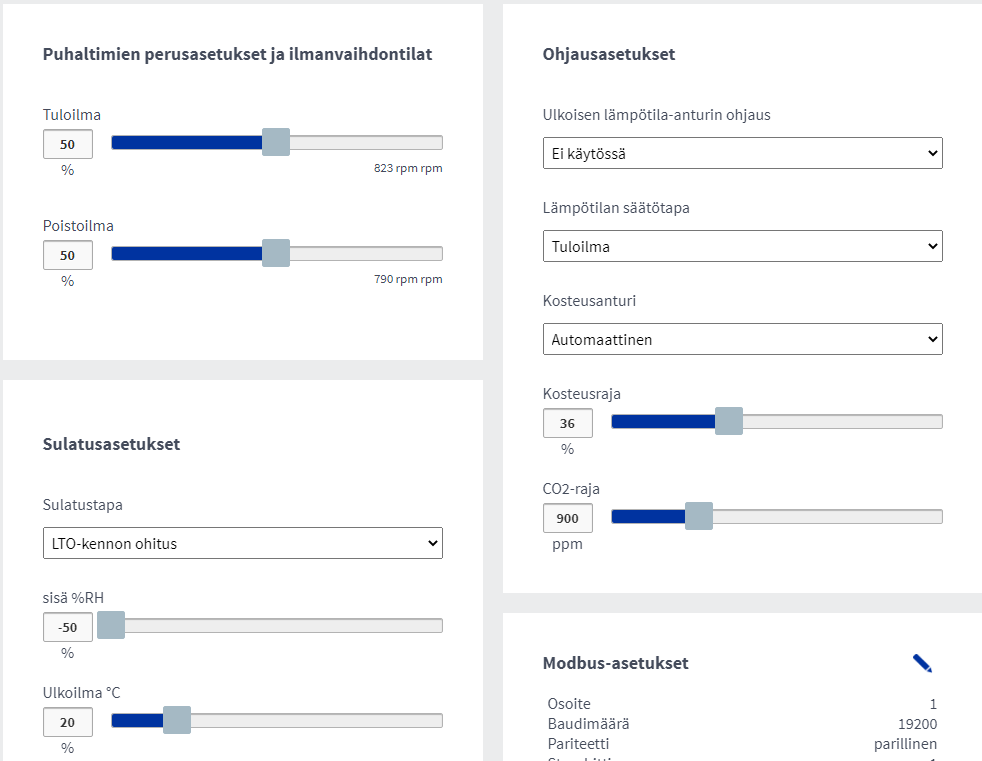This screenshot has width=982, height=761.
Task: Click the CO2-raja ppm field showing 900
Action: (x=568, y=518)
